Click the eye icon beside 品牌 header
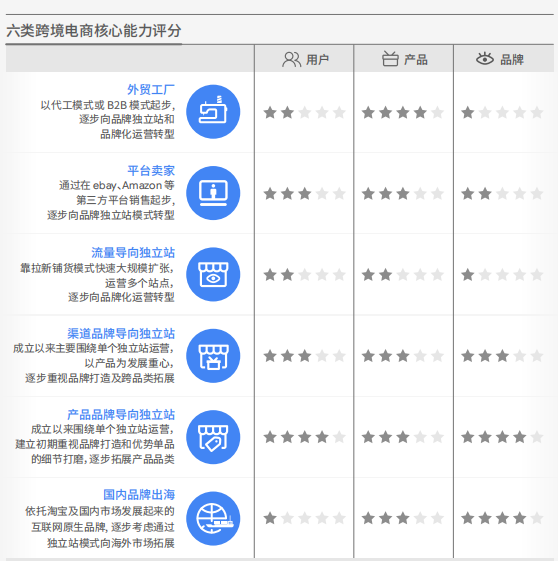Image resolution: width=558 pixels, height=561 pixels. click(485, 59)
